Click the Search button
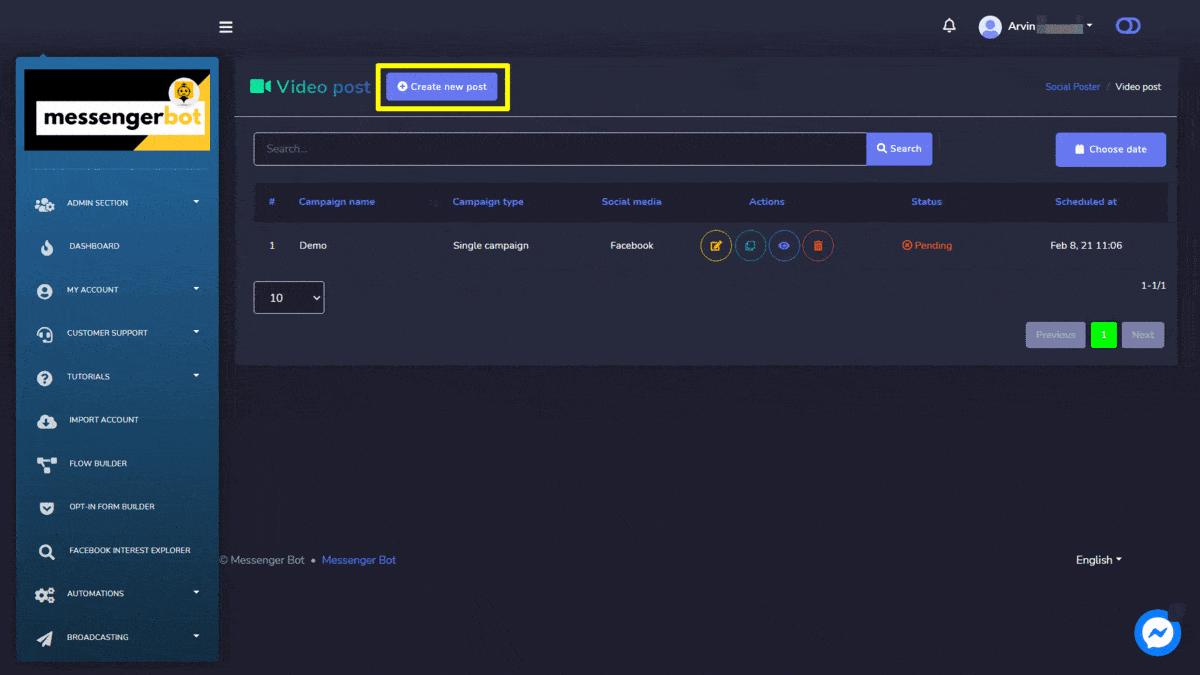The width and height of the screenshot is (1200, 675). (899, 149)
